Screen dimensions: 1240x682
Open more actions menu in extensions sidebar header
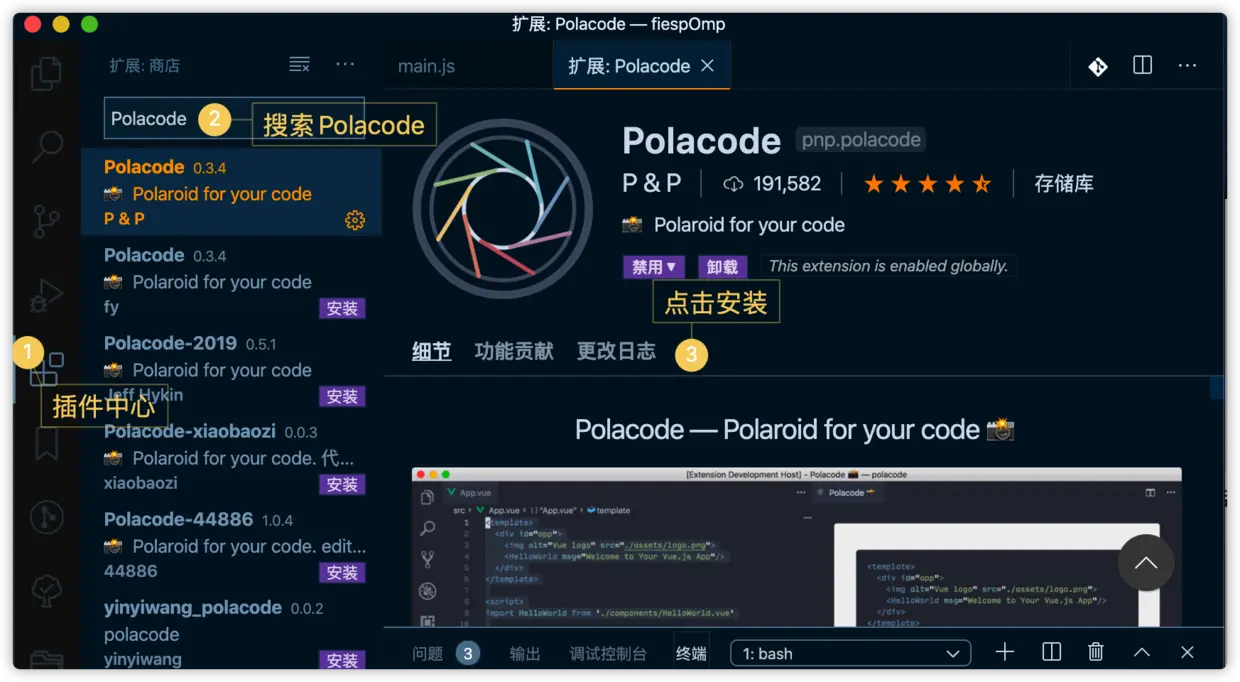(x=345, y=65)
